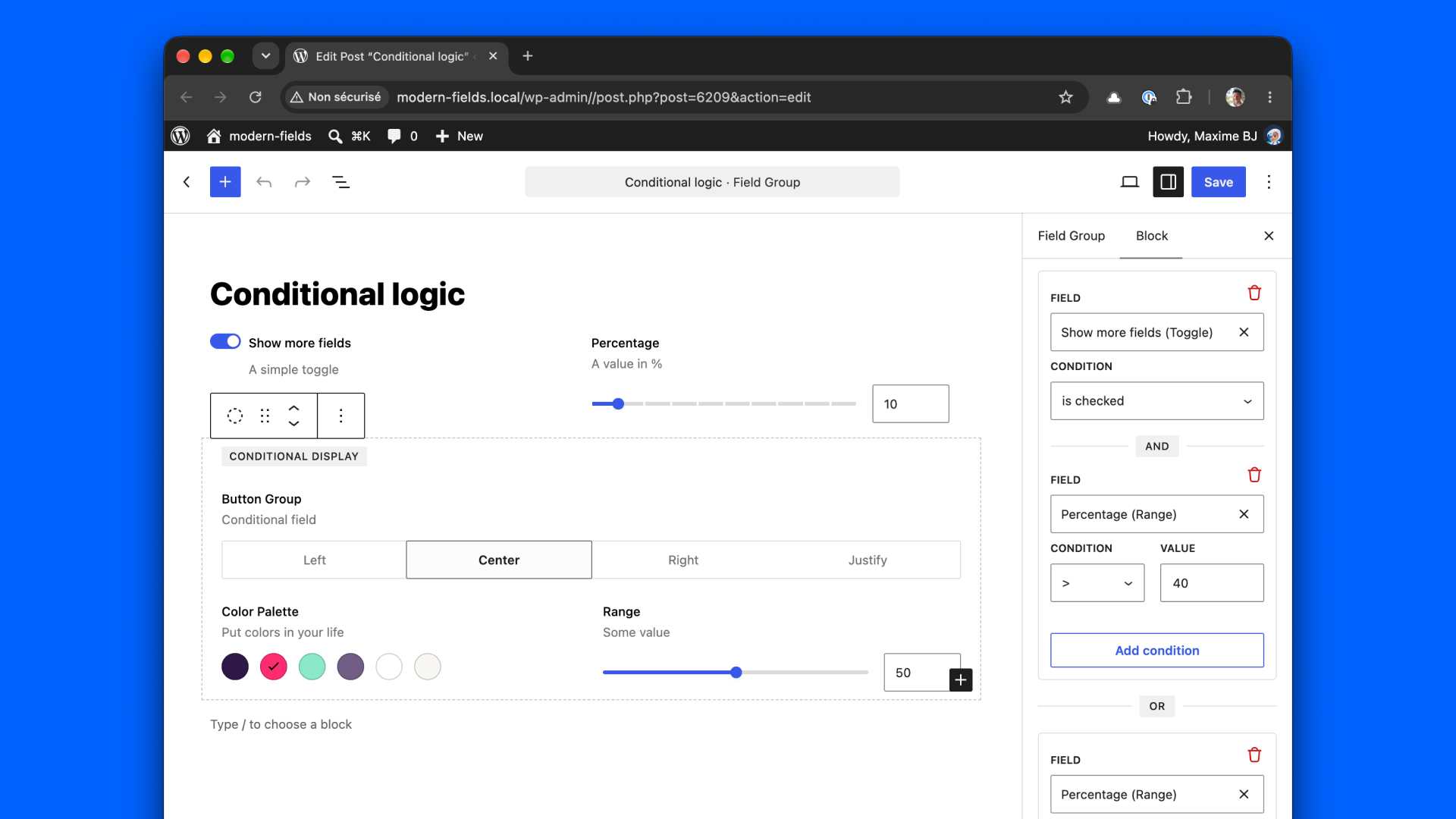This screenshot has width=1456, height=819.
Task: Open the laptop preview view icon
Action: pyautogui.click(x=1130, y=182)
